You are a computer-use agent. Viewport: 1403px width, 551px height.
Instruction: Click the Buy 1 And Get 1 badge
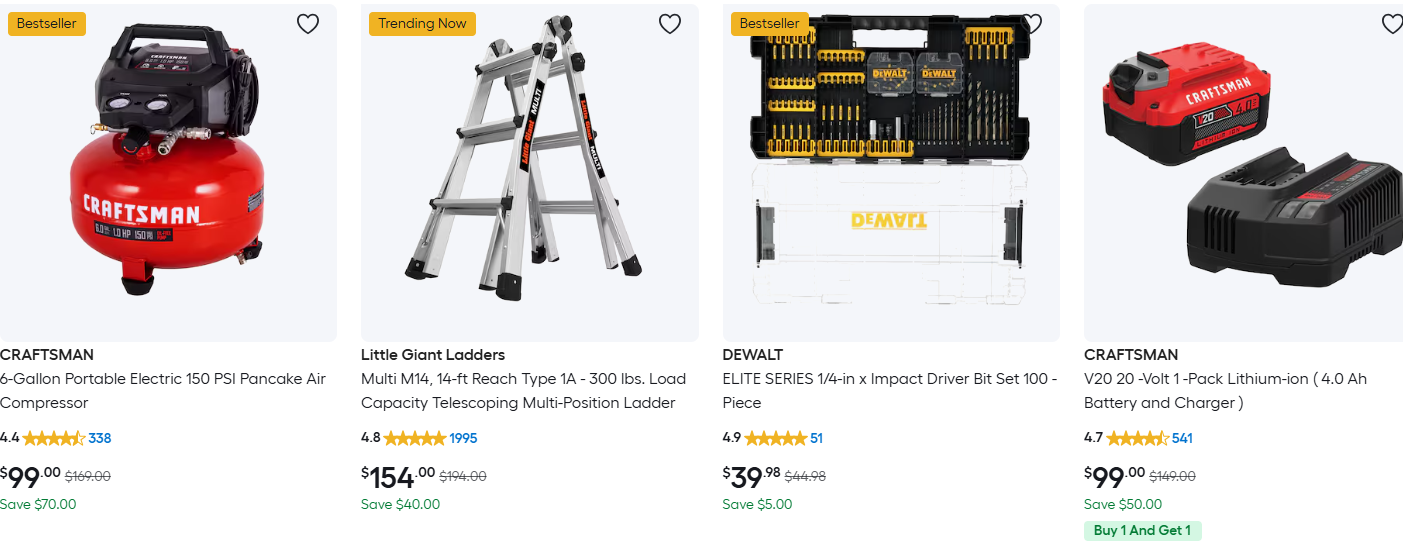pyautogui.click(x=1142, y=531)
